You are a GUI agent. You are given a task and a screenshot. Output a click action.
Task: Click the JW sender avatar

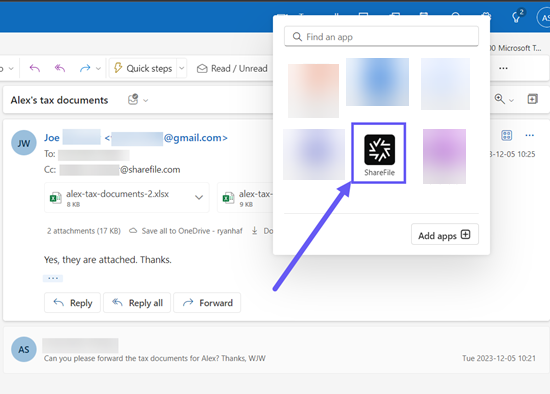point(24,143)
